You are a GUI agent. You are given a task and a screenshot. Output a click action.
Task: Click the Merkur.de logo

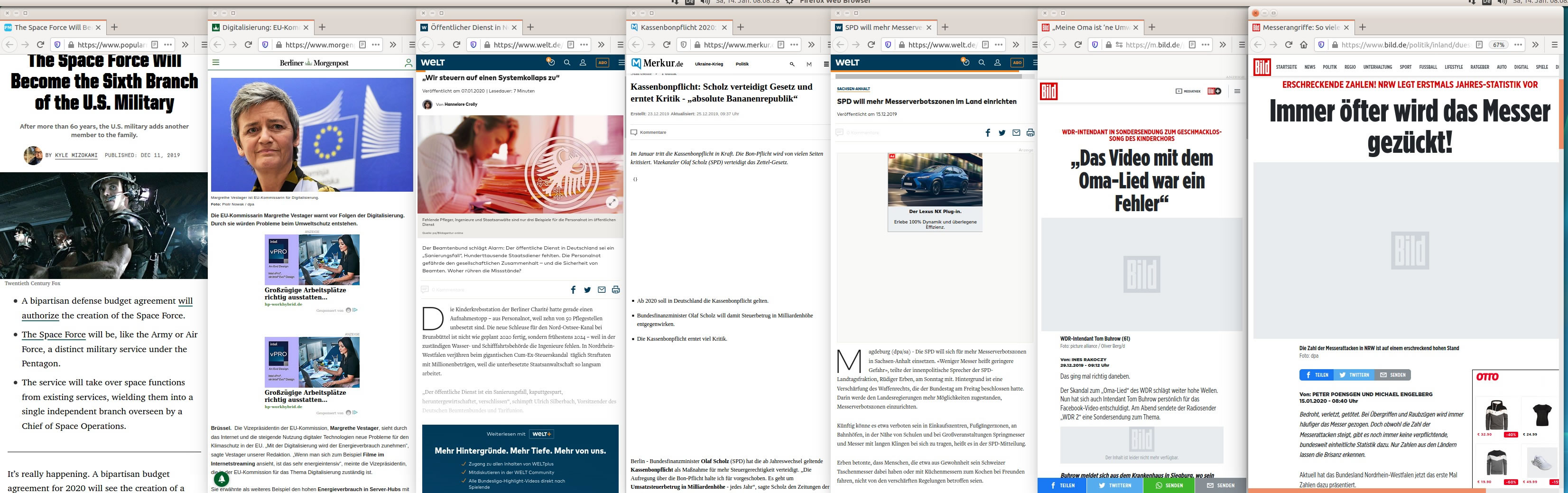coord(658,63)
